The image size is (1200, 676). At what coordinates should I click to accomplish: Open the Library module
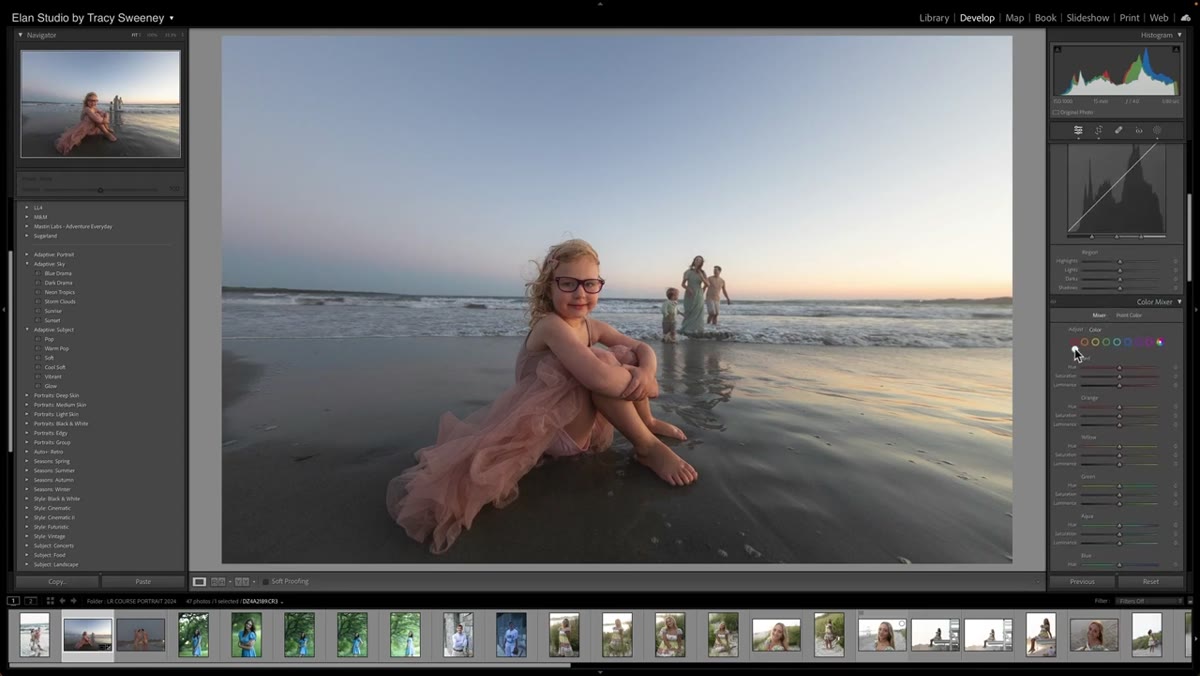(x=934, y=18)
